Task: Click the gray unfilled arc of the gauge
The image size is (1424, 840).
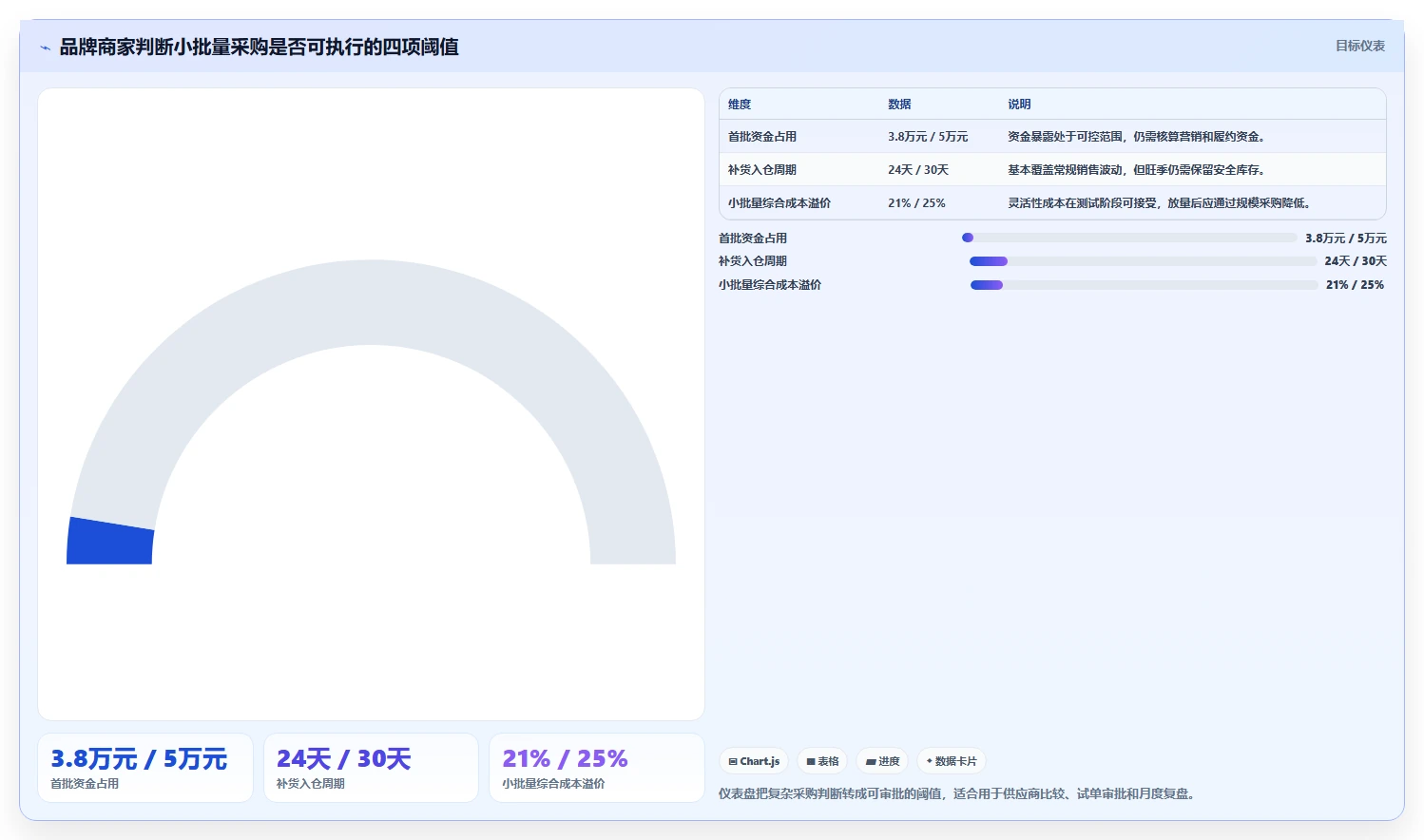Action: tap(371, 302)
